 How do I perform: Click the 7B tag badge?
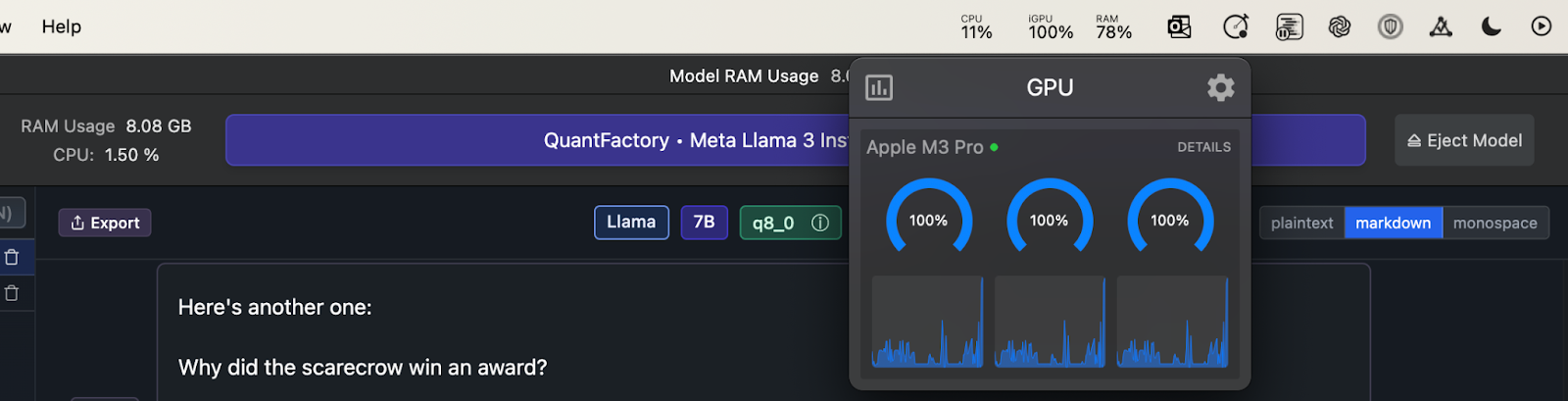pos(705,223)
